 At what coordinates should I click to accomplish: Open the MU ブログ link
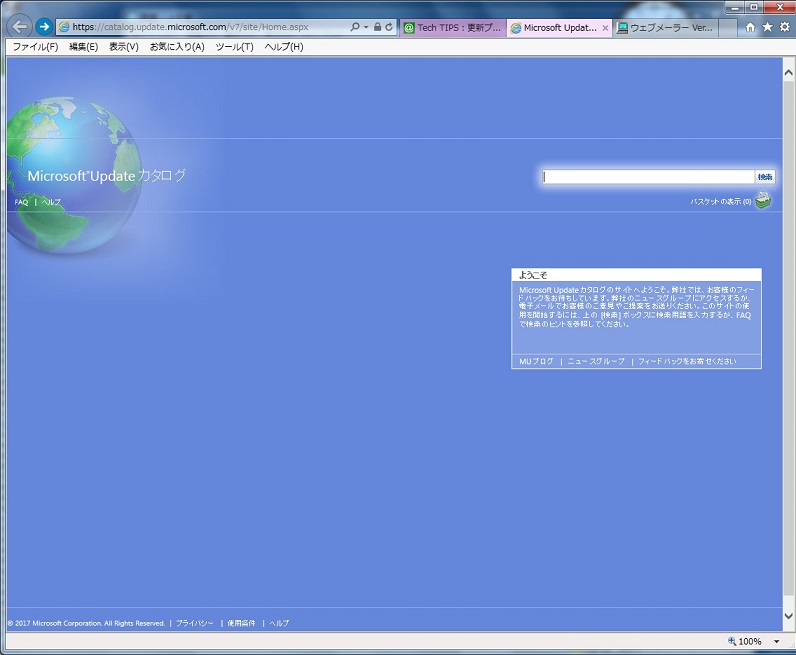pyautogui.click(x=536, y=361)
